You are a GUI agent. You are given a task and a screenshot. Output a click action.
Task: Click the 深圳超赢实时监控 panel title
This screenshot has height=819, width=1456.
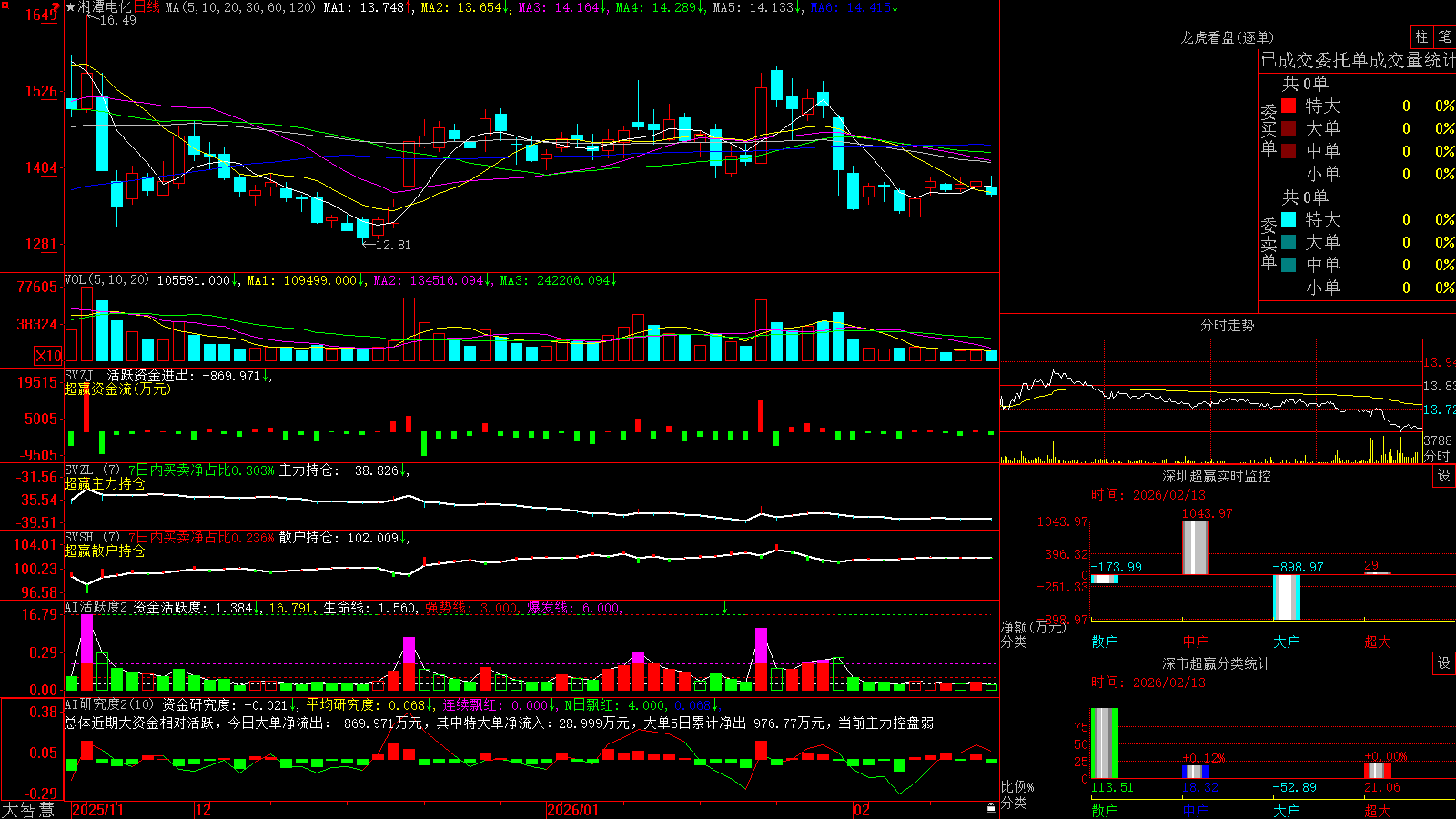click(x=1217, y=476)
